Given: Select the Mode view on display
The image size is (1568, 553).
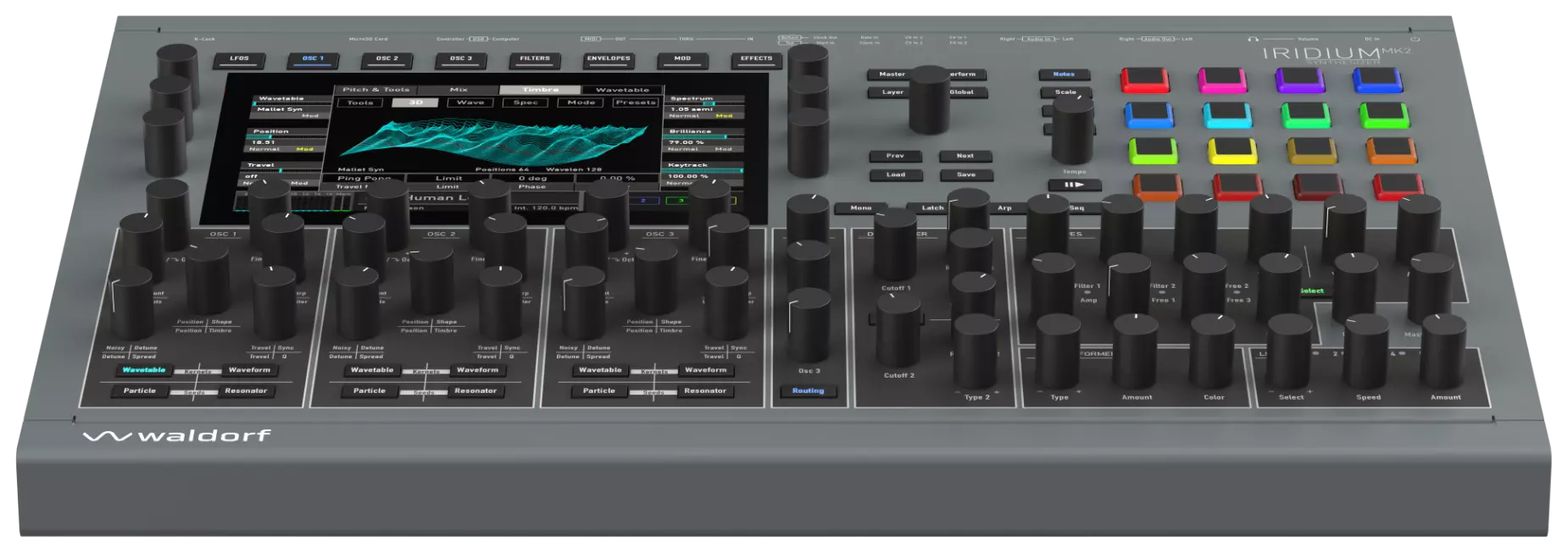Looking at the screenshot, I should coord(581,102).
